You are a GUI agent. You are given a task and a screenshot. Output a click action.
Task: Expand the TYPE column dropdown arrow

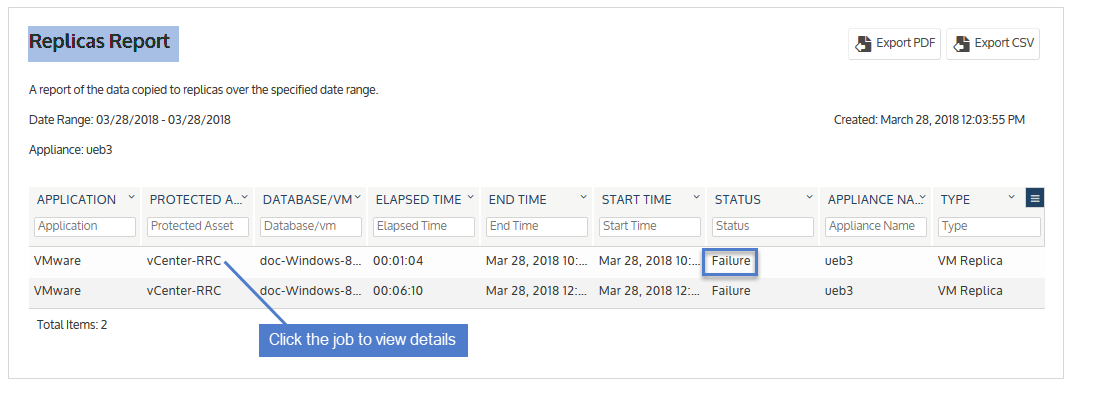pyautogui.click(x=1011, y=197)
